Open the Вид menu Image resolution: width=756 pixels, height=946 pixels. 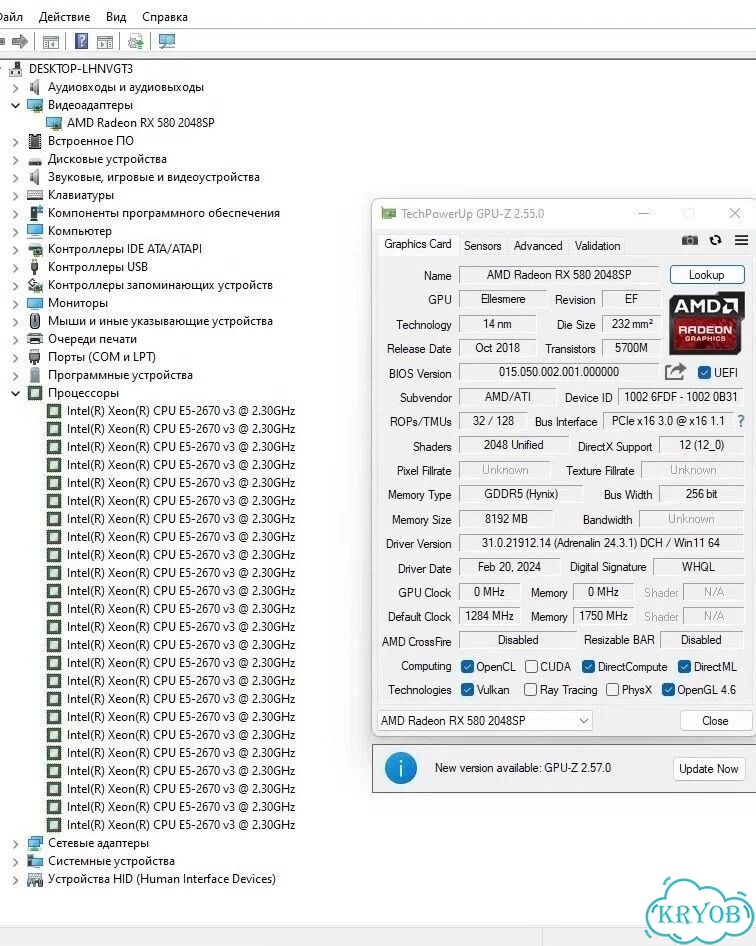click(x=116, y=17)
